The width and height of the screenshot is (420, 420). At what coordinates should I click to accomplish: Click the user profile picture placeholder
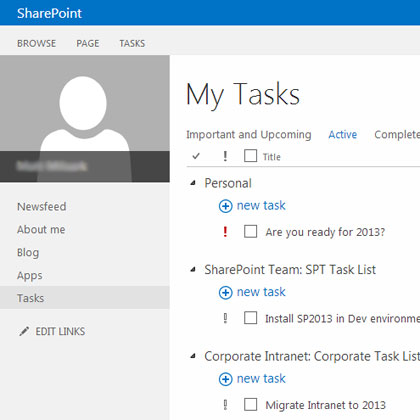(x=85, y=119)
